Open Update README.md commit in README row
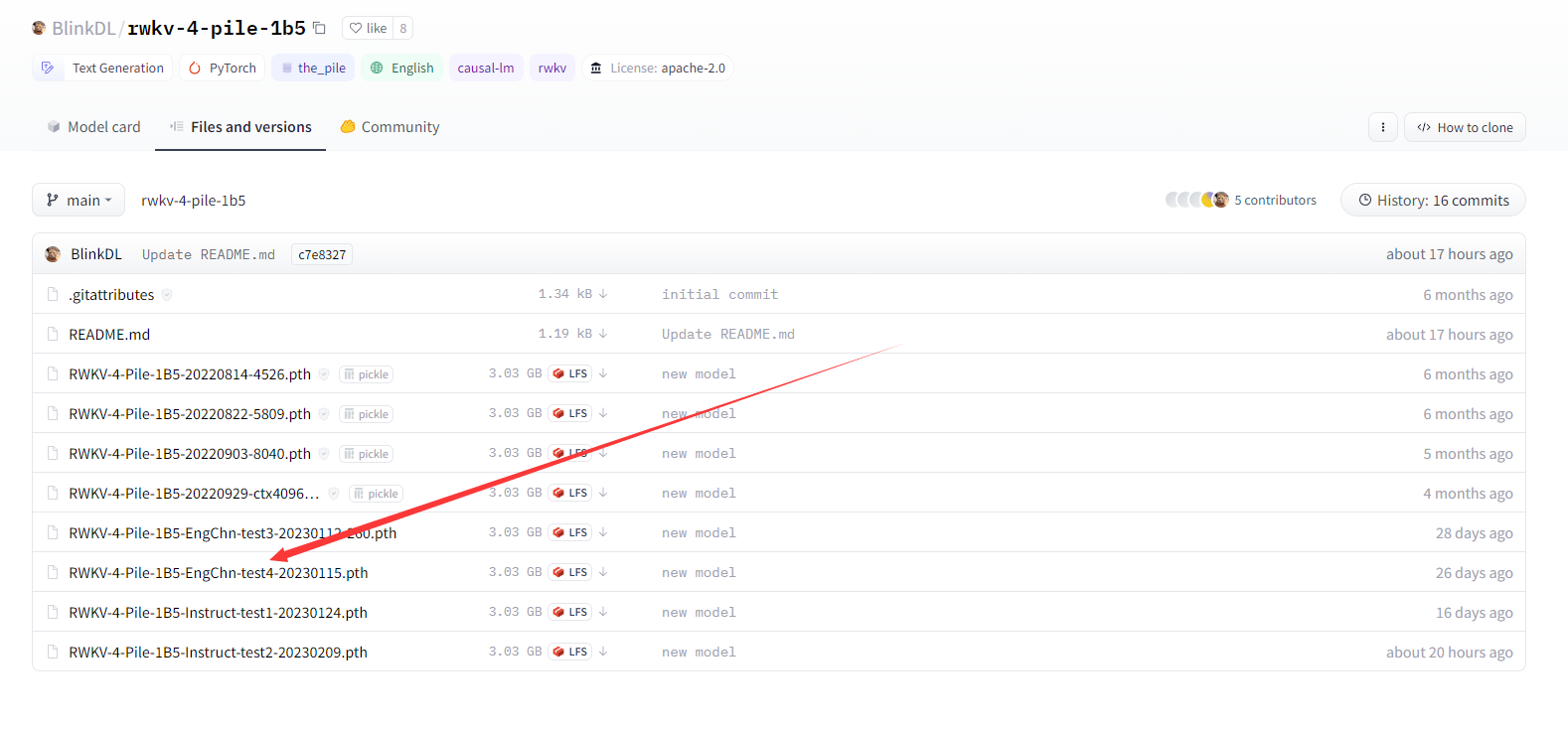The height and width of the screenshot is (731, 1568). (728, 334)
